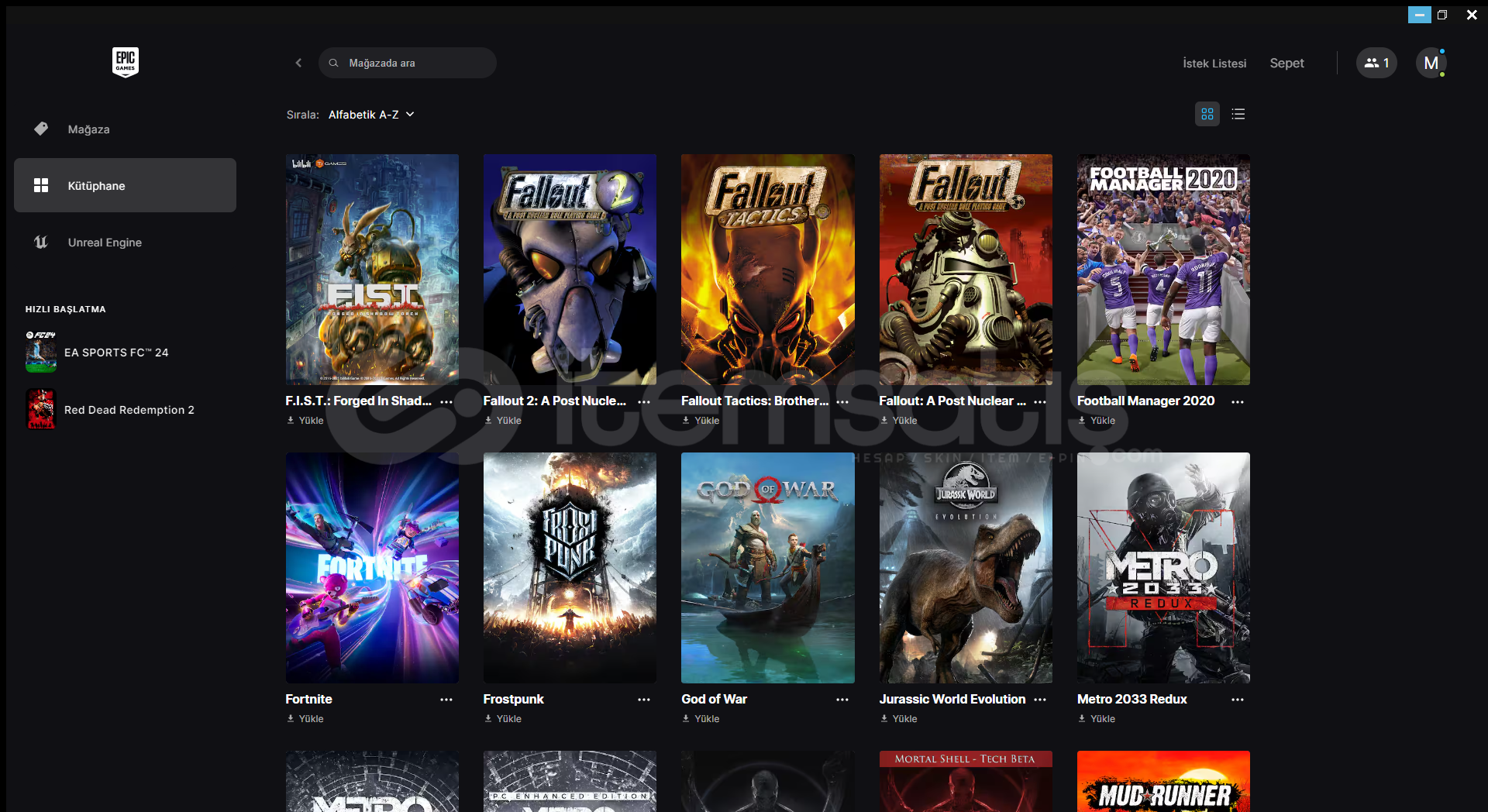Click the Kütüphane grid icon in the sidebar
The width and height of the screenshot is (1488, 812).
tap(41, 185)
